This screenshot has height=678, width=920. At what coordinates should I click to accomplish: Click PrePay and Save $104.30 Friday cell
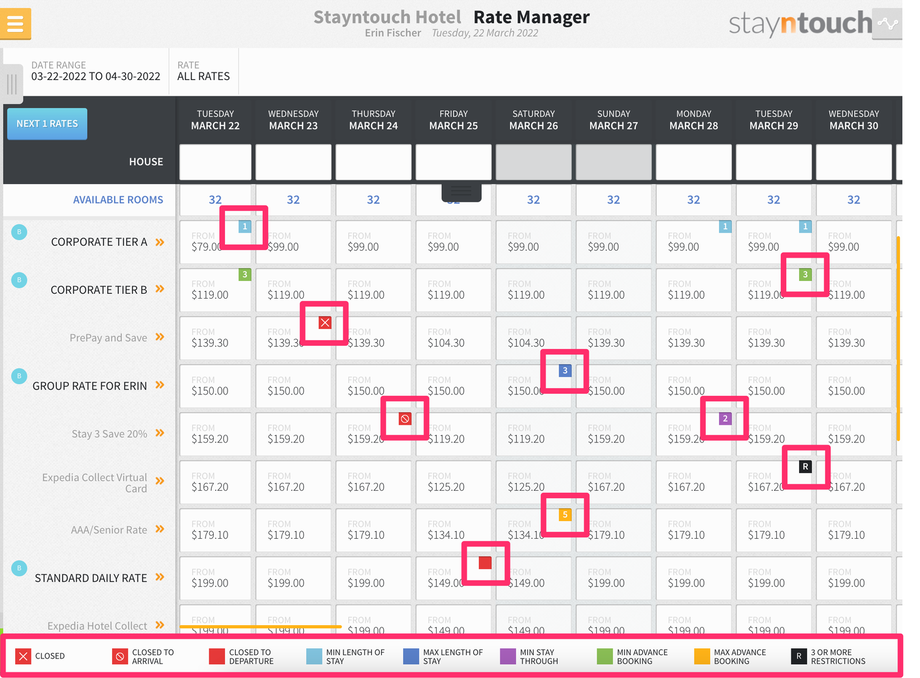[454, 338]
